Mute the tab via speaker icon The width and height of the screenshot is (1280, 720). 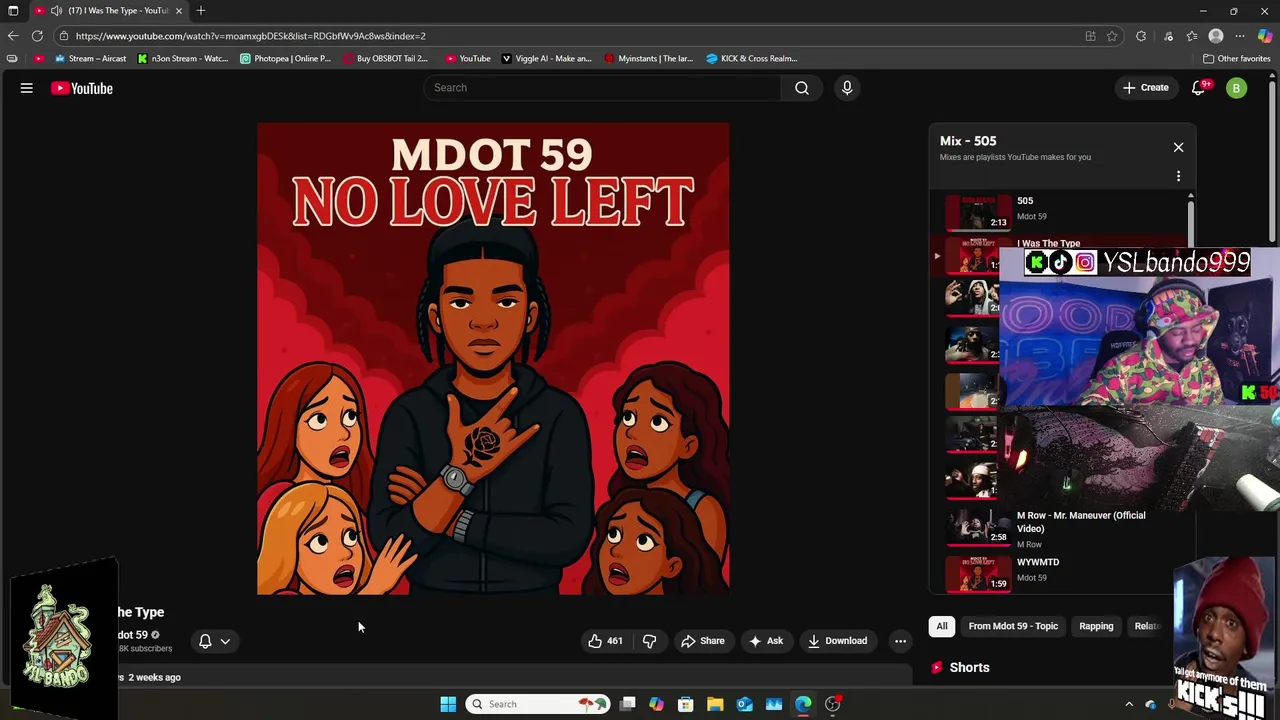click(56, 10)
